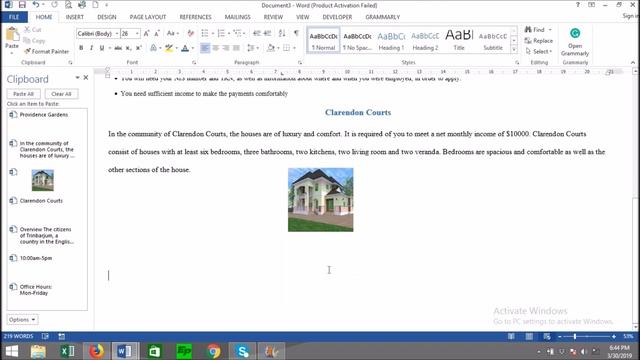Click the Shading paint bucket icon
Viewport: 640px width, 360px height.
click(270, 48)
